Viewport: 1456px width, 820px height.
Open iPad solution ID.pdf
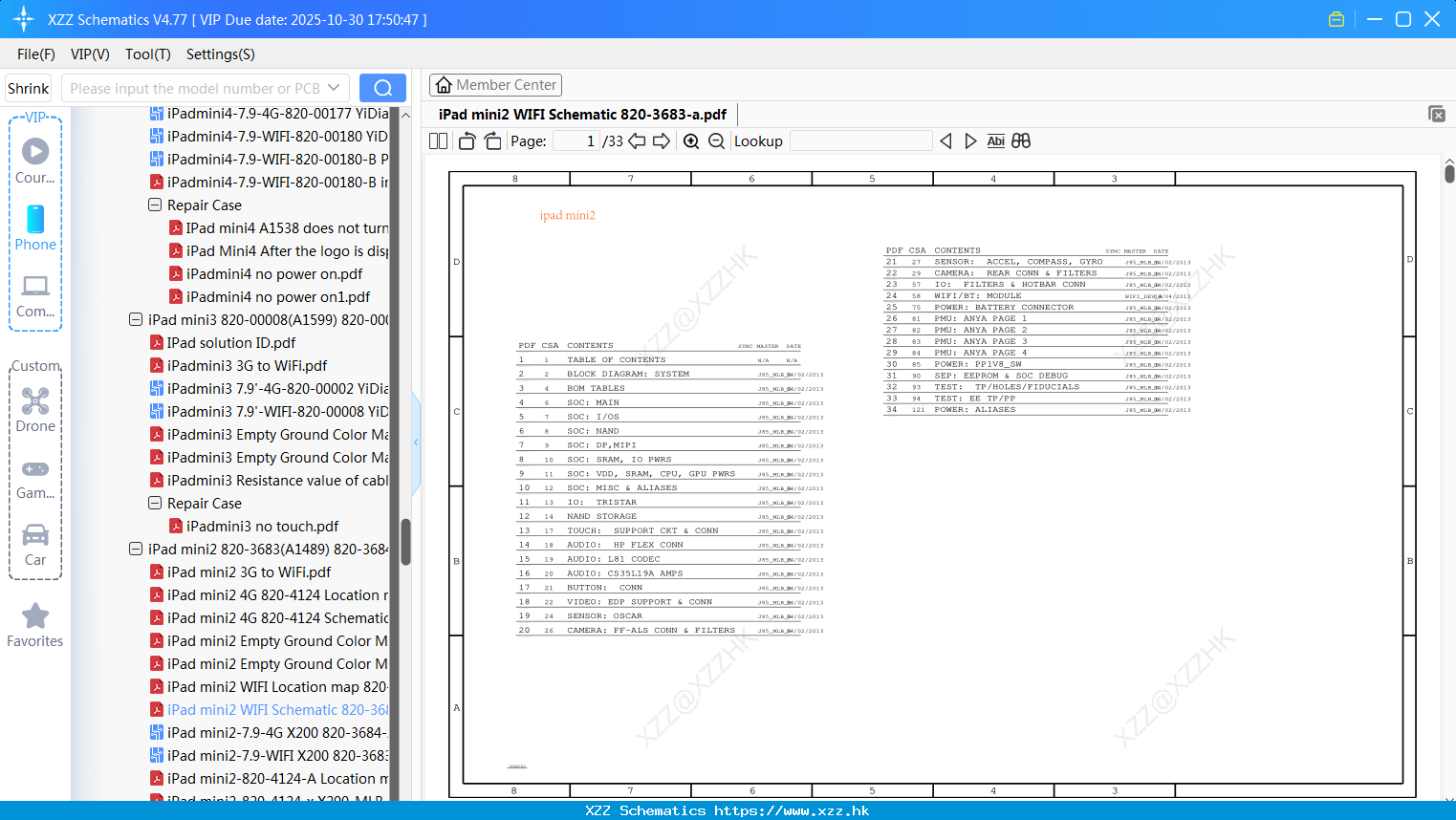click(230, 343)
